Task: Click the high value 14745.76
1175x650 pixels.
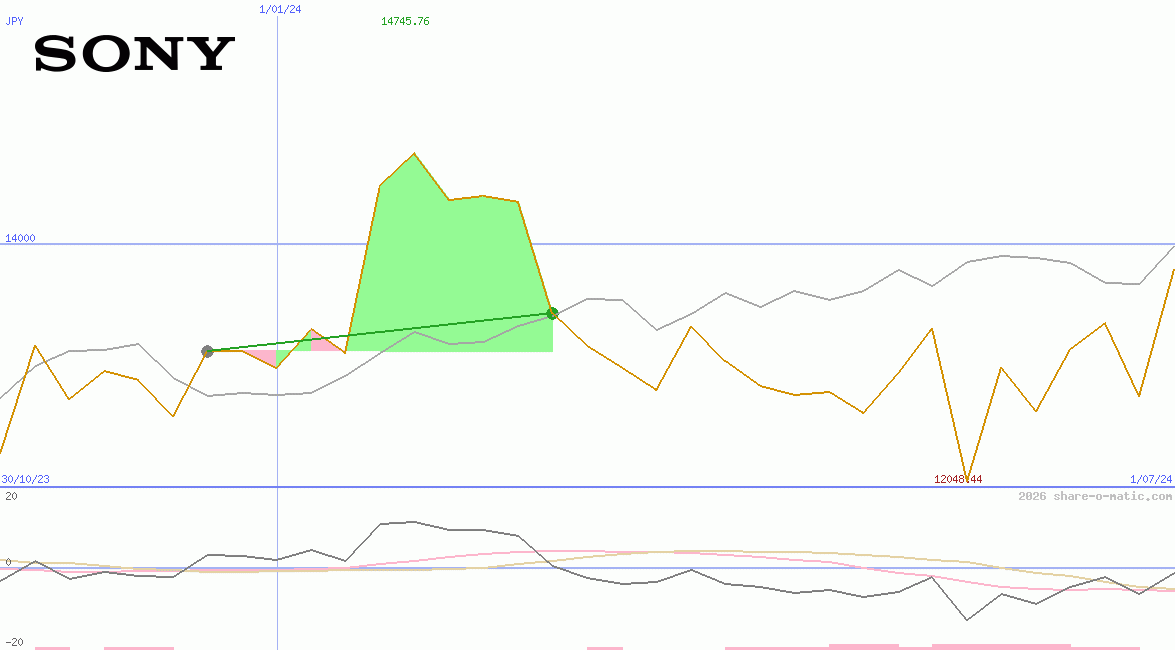Action: pos(405,21)
